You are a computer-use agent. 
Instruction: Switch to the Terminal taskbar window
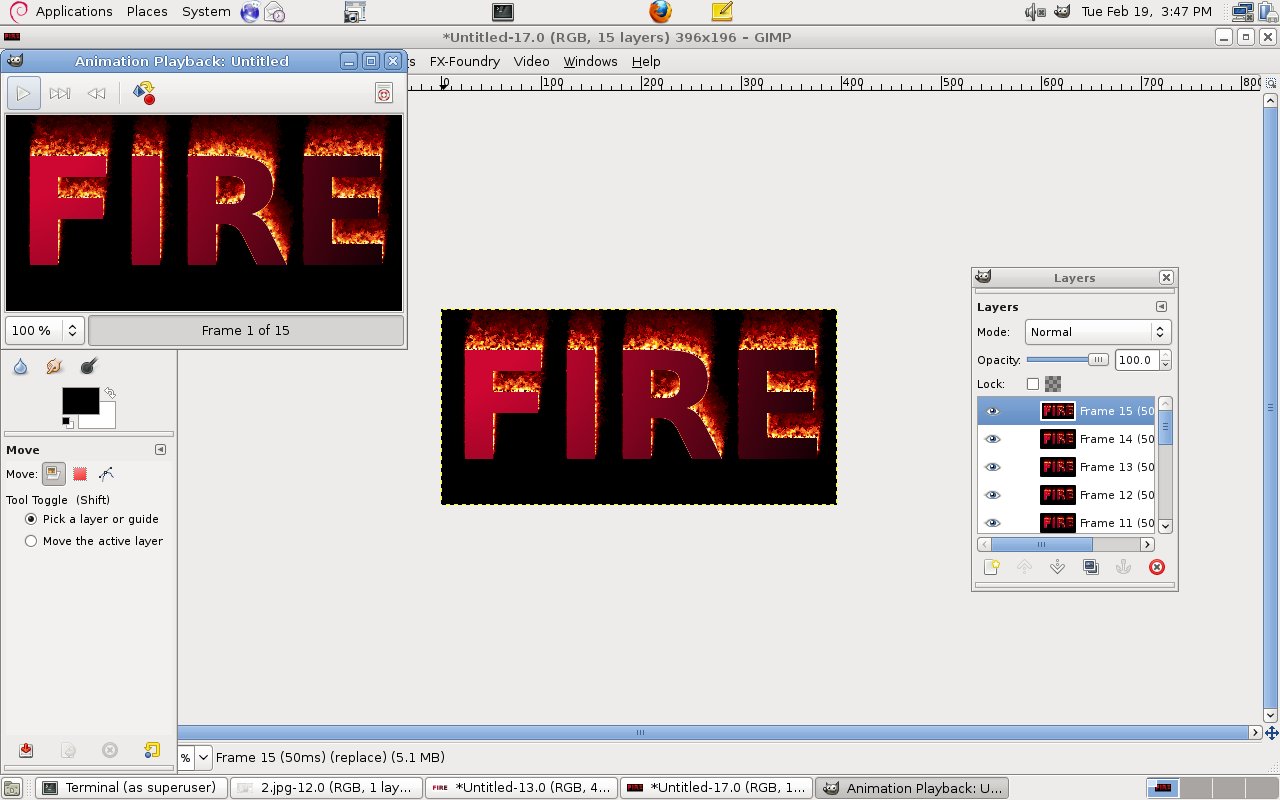130,787
